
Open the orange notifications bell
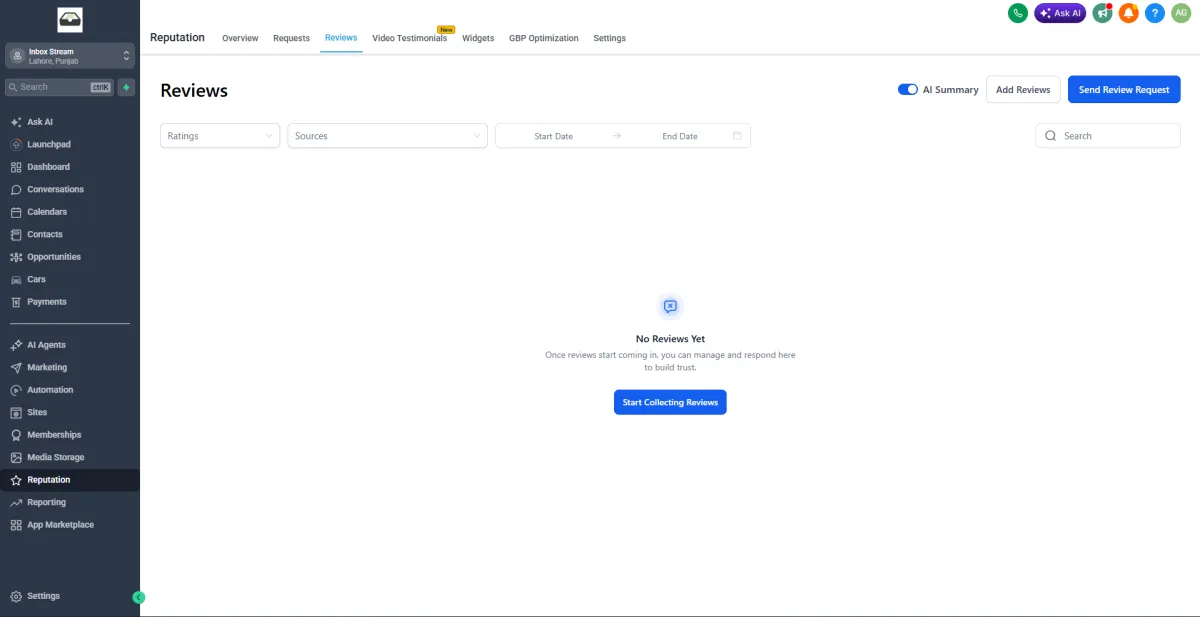[x=1129, y=13]
